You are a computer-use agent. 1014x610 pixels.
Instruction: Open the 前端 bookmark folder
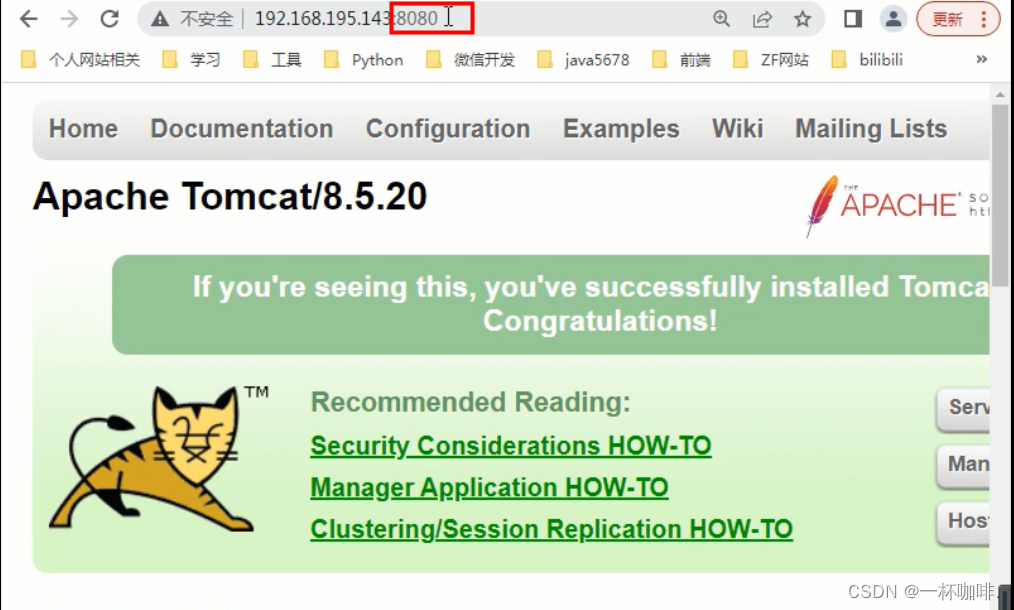click(x=682, y=60)
